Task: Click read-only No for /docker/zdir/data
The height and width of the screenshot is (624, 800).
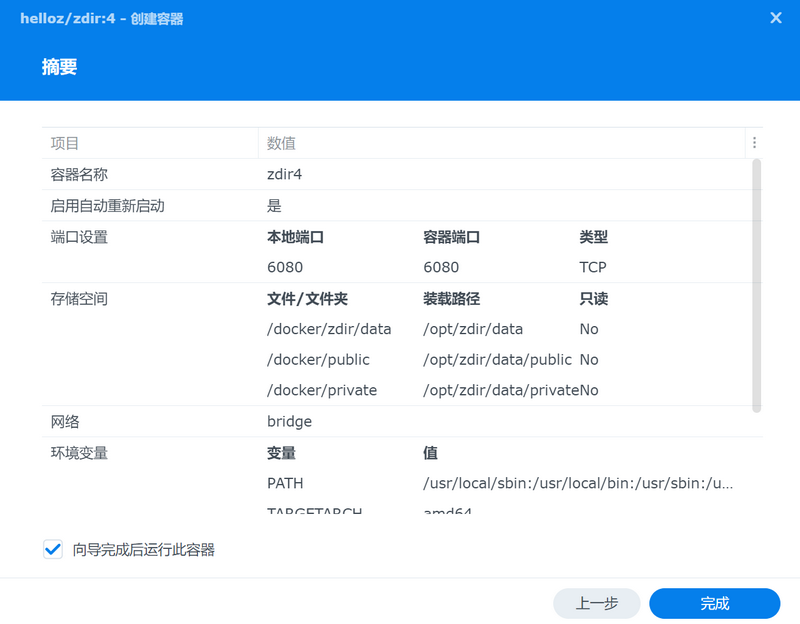Action: click(589, 329)
